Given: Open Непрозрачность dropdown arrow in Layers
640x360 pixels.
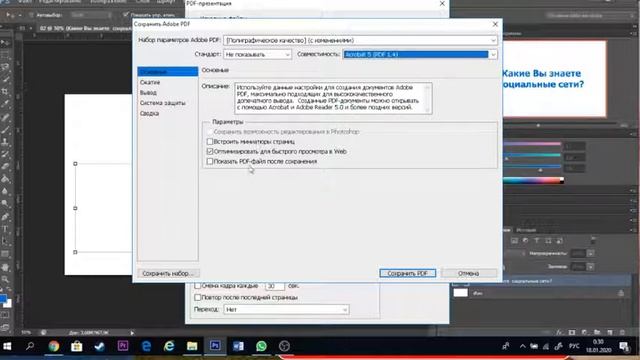Looking at the screenshot, I should click(x=590, y=253).
